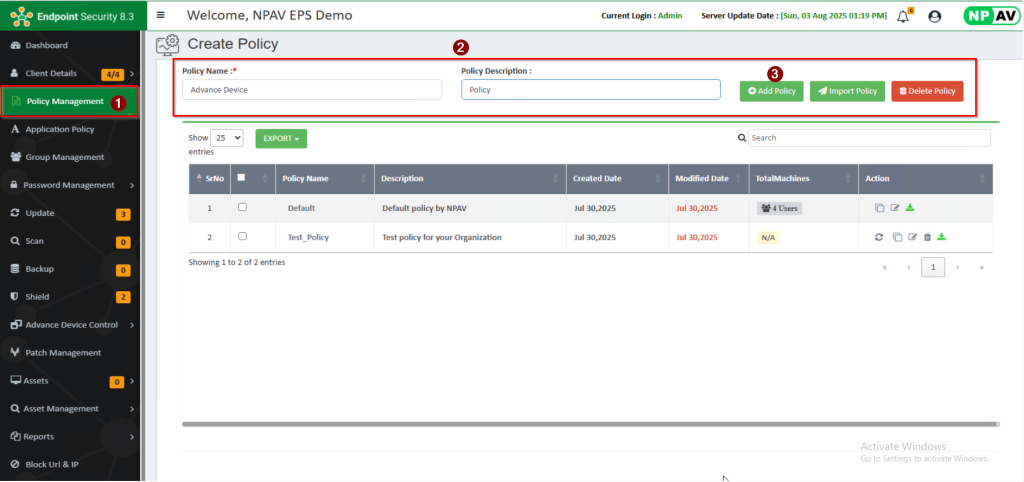Click the horizontal scrollbar below the table
The image size is (1024, 482).
click(x=590, y=424)
